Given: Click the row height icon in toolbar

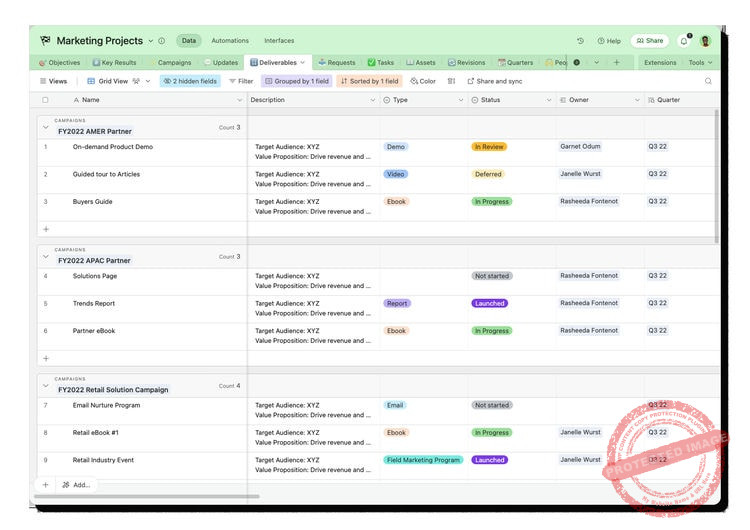Looking at the screenshot, I should (451, 81).
